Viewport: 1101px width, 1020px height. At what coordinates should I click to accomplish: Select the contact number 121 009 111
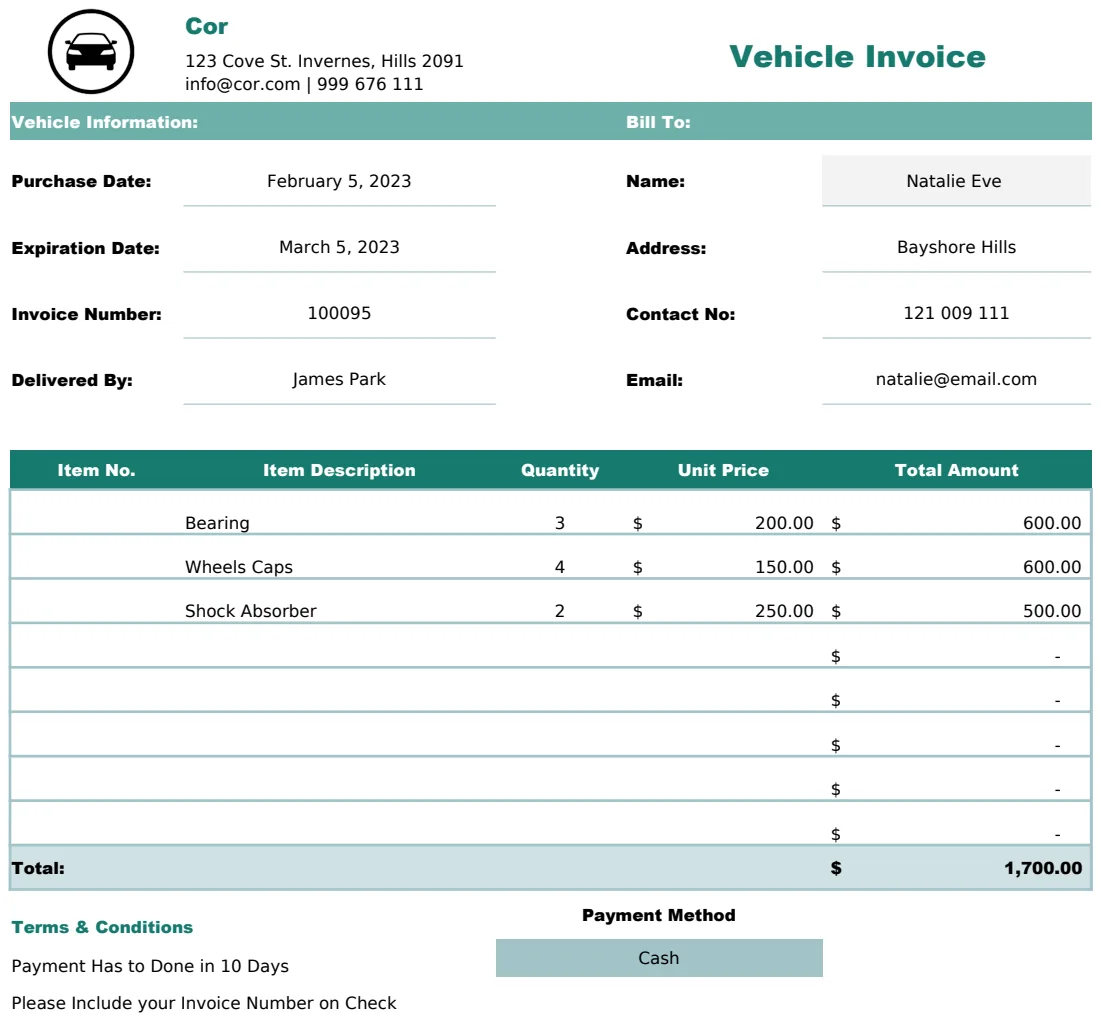[956, 313]
